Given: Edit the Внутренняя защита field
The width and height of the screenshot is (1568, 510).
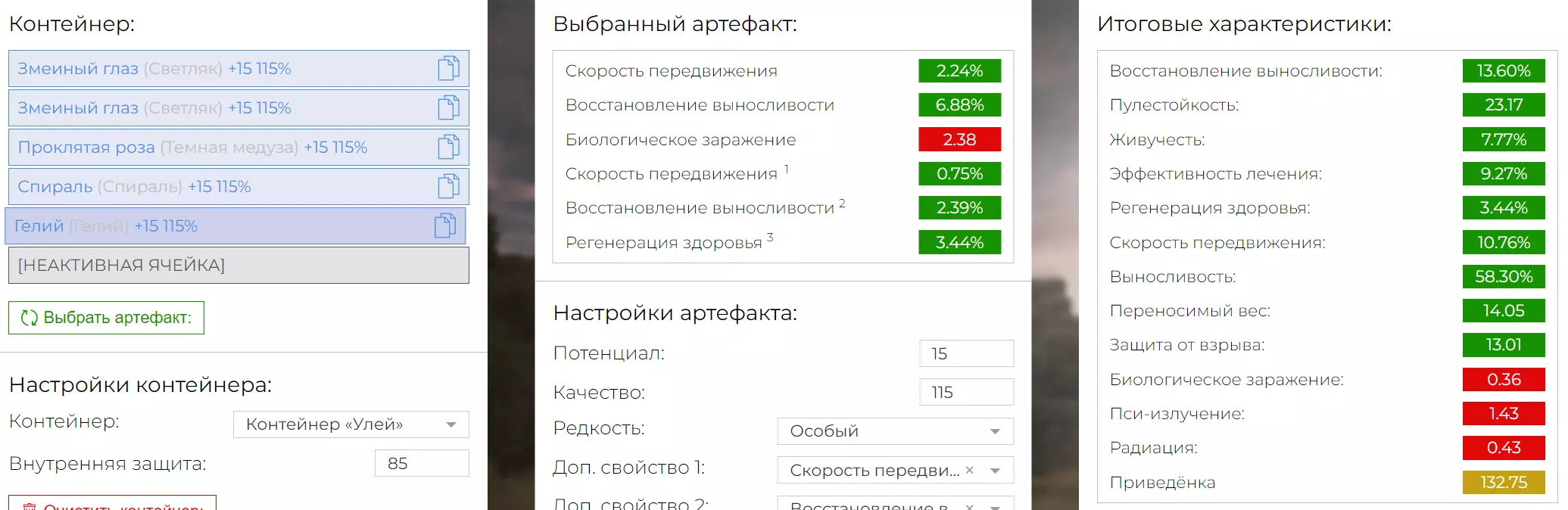Looking at the screenshot, I should 421,463.
